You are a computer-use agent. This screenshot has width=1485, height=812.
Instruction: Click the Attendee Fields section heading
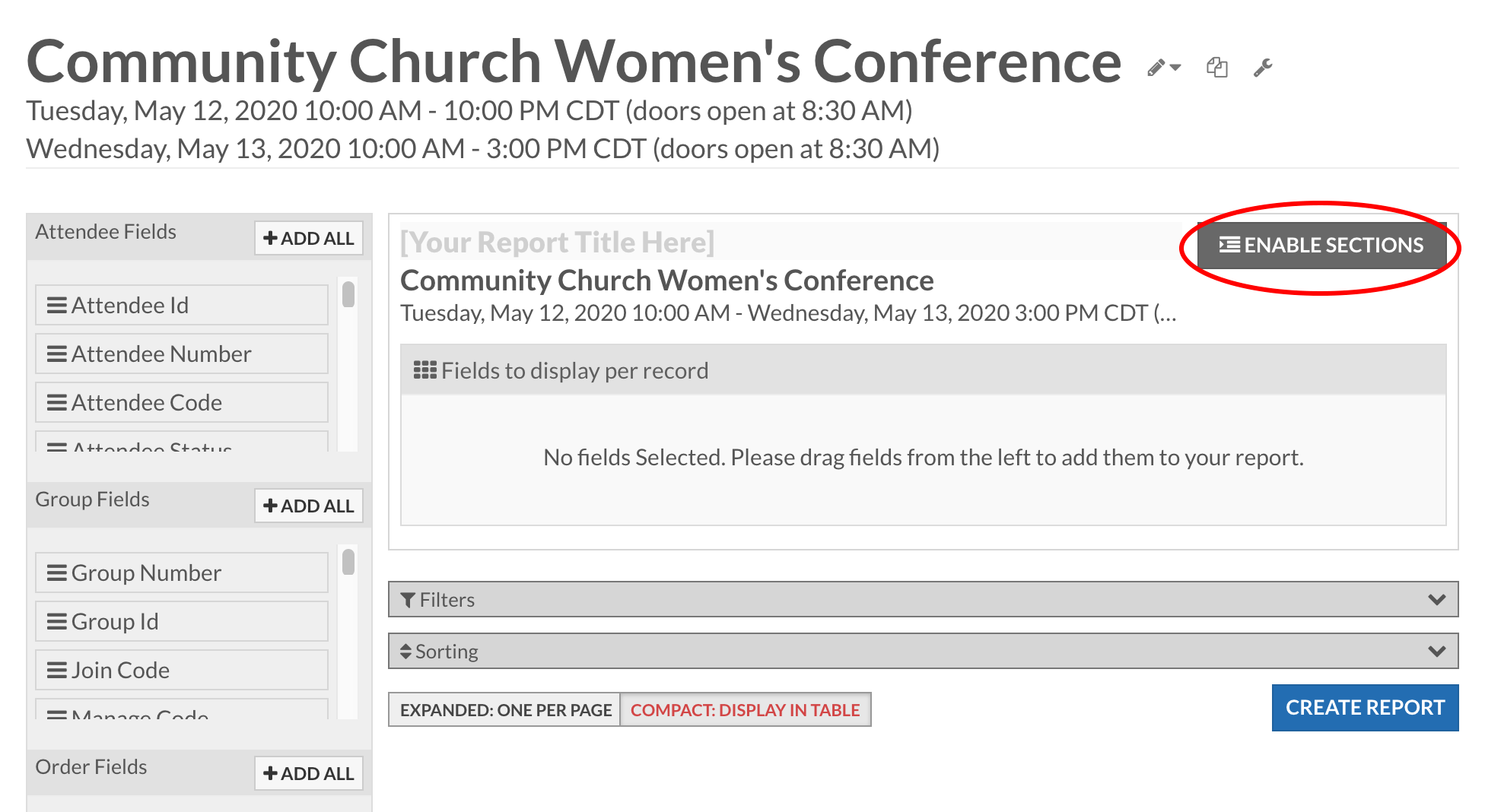tap(106, 232)
